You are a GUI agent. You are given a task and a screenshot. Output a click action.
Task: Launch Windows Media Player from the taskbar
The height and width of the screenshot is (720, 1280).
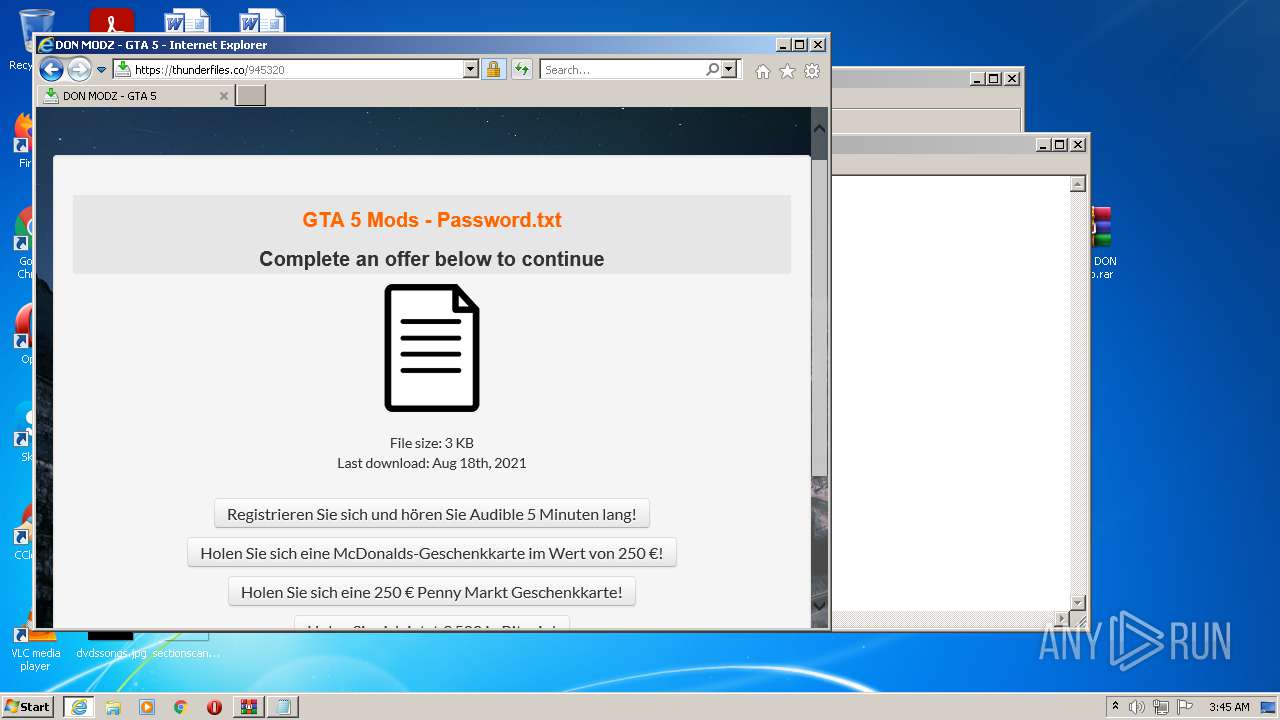147,707
